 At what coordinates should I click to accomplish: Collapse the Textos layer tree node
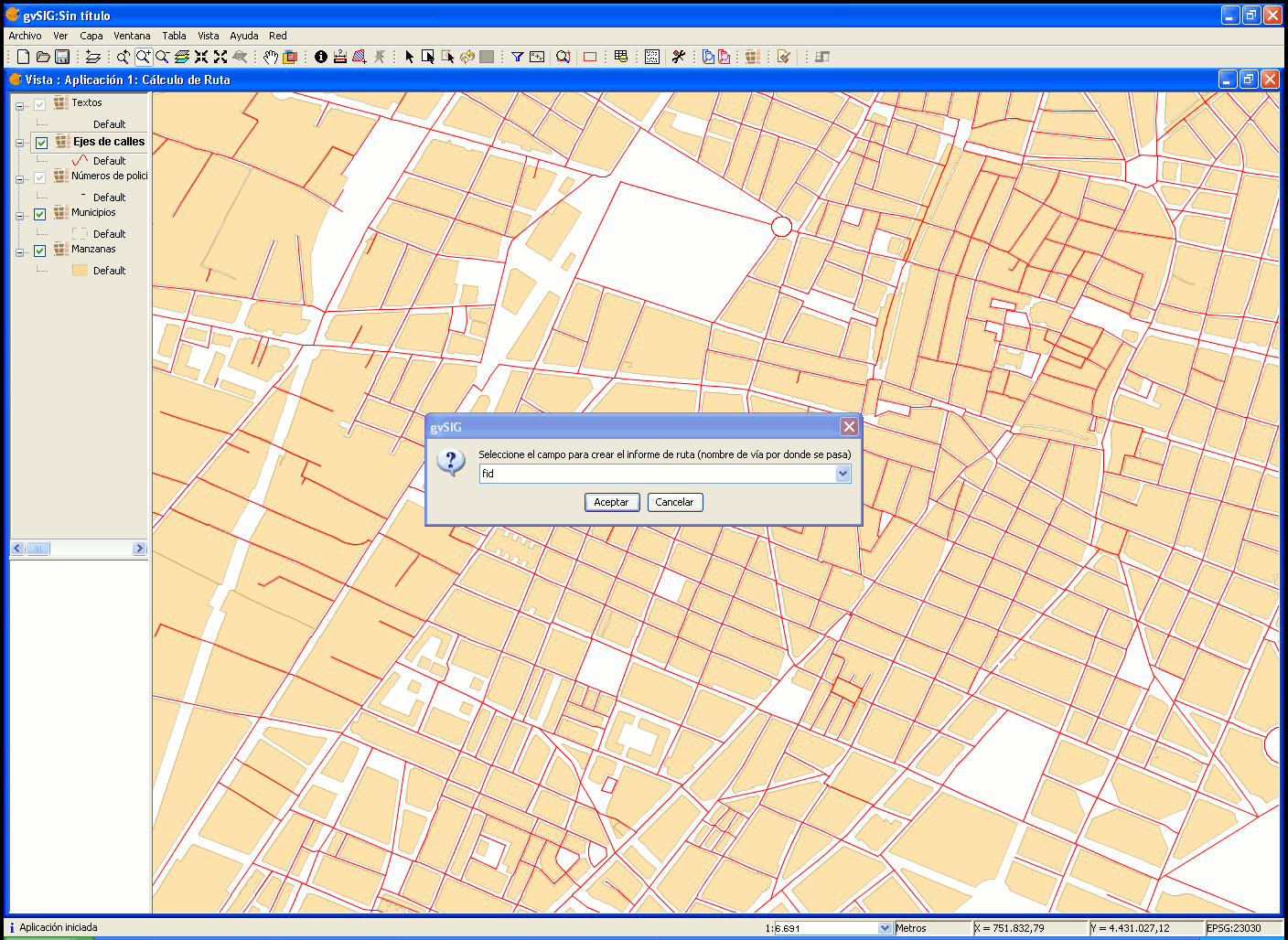tap(19, 106)
